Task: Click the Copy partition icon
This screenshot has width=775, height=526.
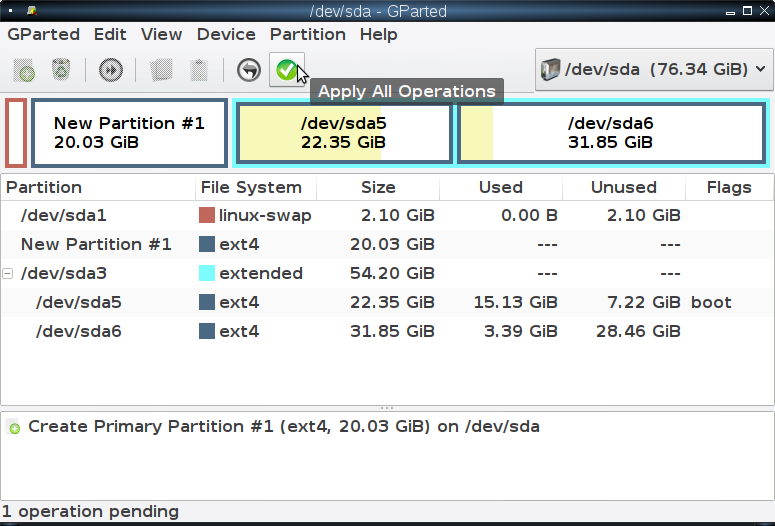Action: (x=161, y=70)
